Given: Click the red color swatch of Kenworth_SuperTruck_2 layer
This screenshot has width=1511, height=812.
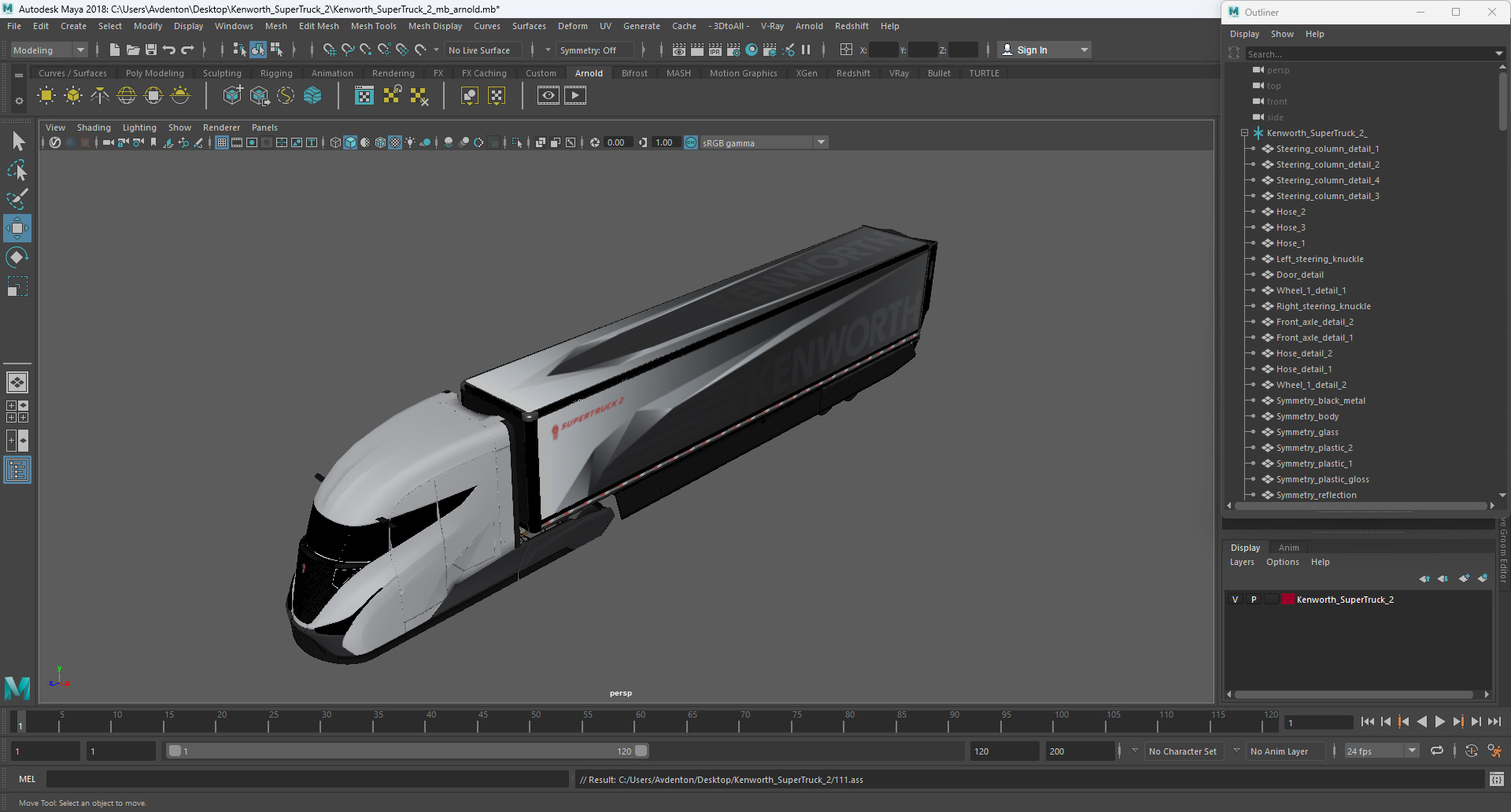Looking at the screenshot, I should 1288,600.
